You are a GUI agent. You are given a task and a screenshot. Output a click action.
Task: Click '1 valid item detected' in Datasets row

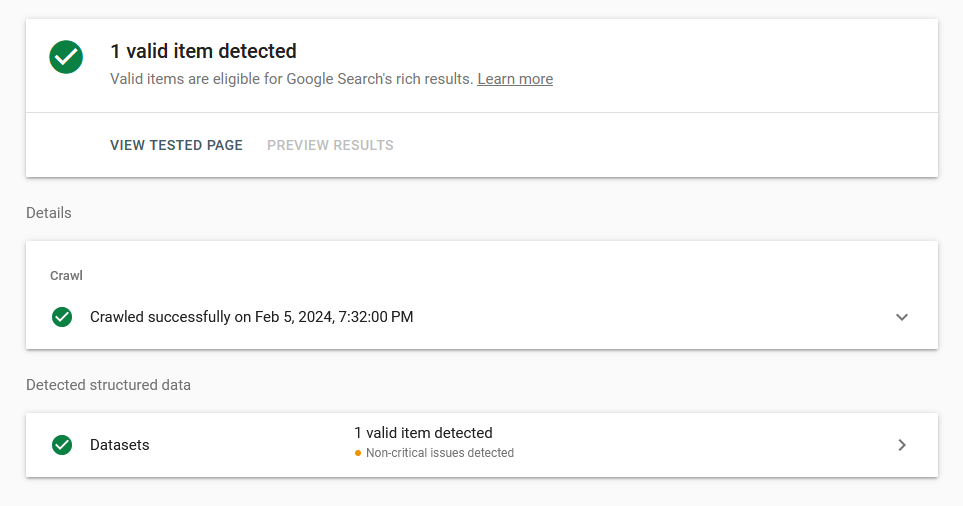423,433
